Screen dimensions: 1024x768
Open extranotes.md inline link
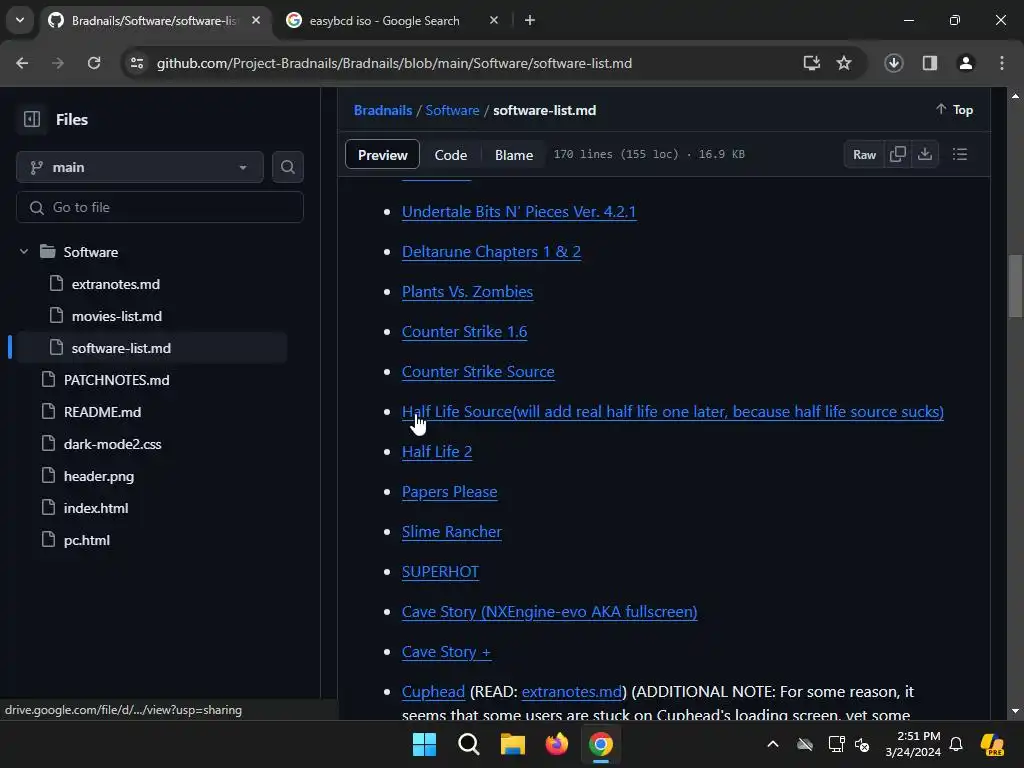571,692
